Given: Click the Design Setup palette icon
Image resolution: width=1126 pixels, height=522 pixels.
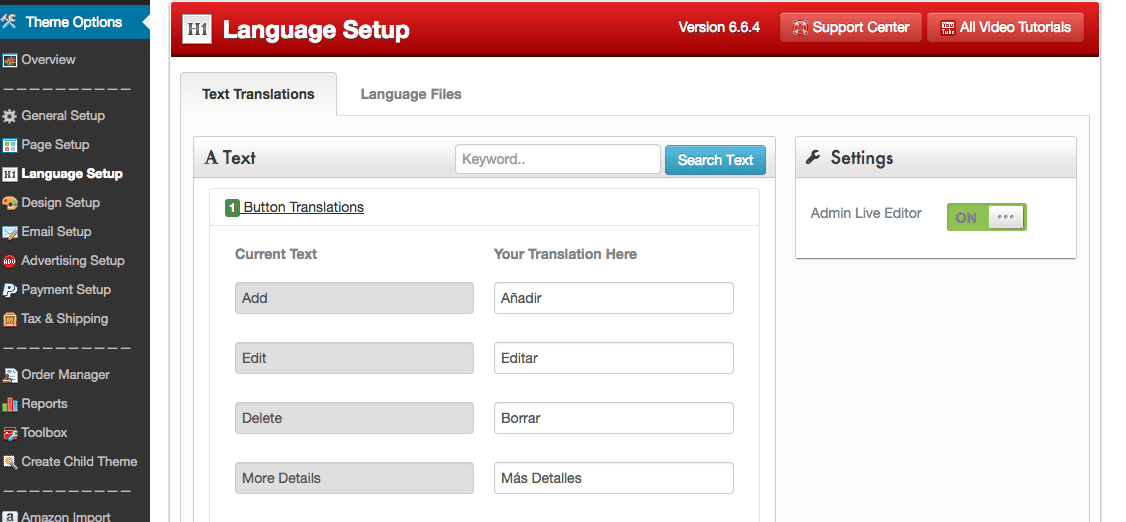Looking at the screenshot, I should click(10, 203).
